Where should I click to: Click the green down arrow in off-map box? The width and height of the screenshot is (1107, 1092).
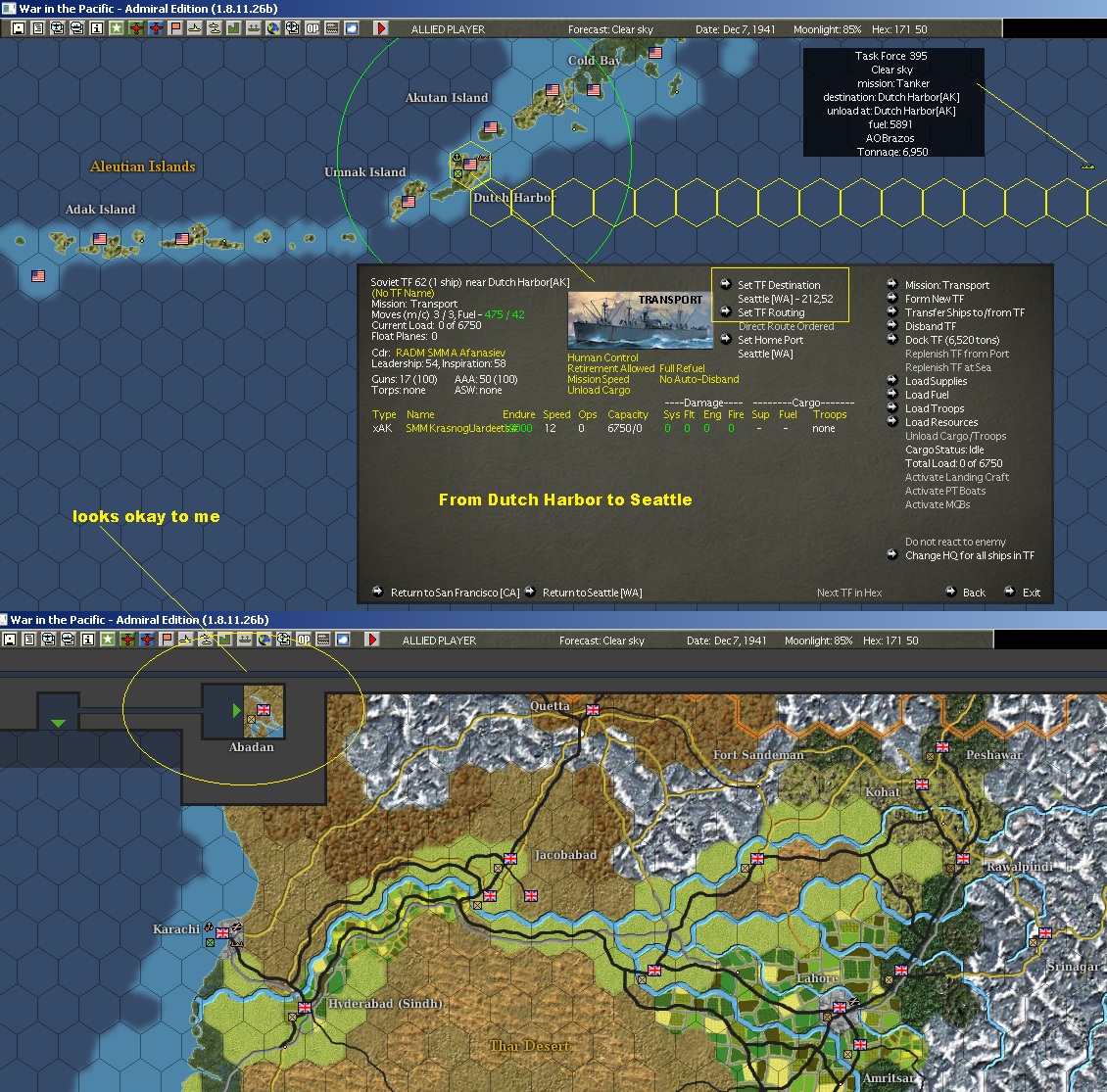tap(59, 723)
